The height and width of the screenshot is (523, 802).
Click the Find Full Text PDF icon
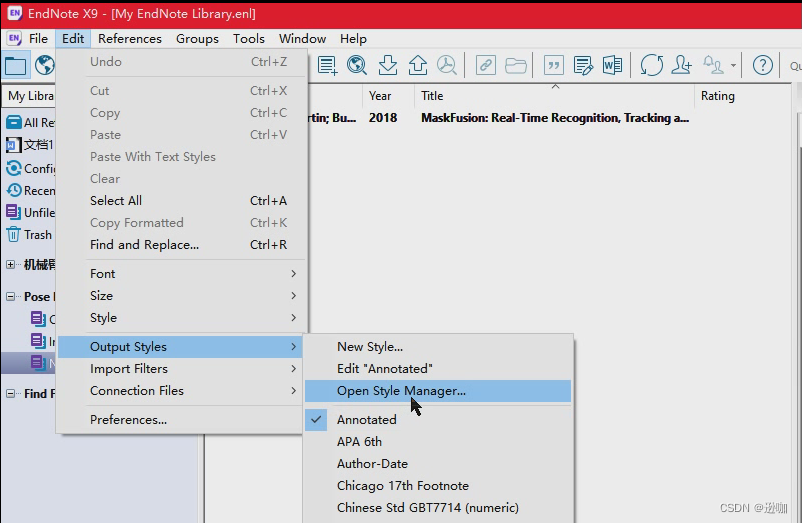447,65
